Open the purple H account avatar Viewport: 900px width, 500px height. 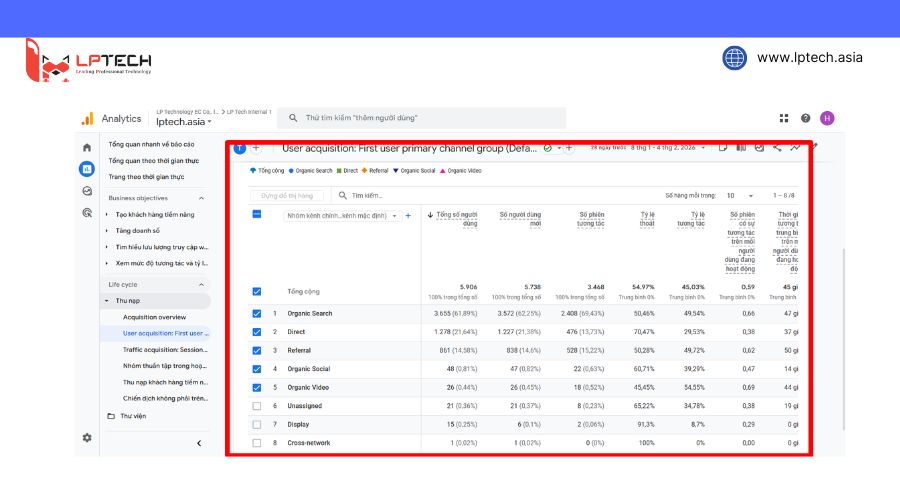click(827, 118)
